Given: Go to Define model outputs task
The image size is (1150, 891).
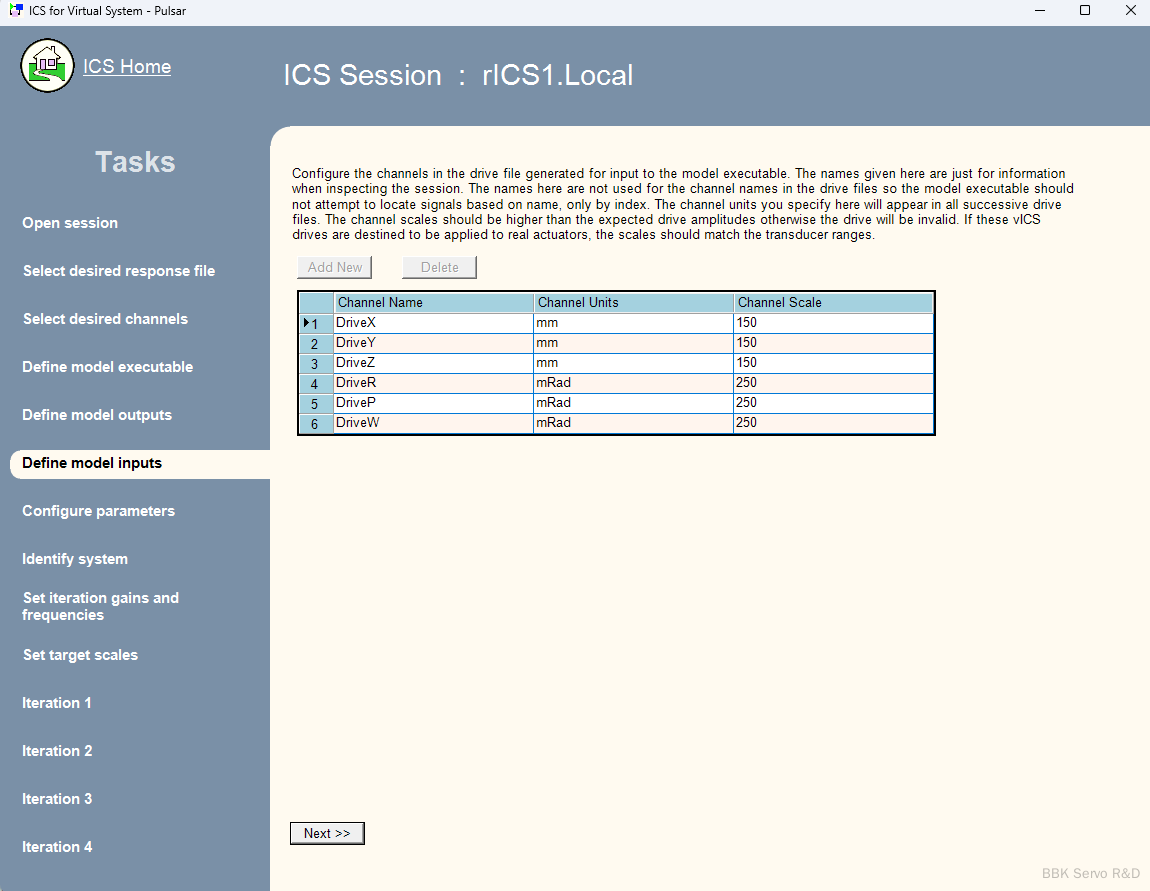Looking at the screenshot, I should (x=97, y=415).
